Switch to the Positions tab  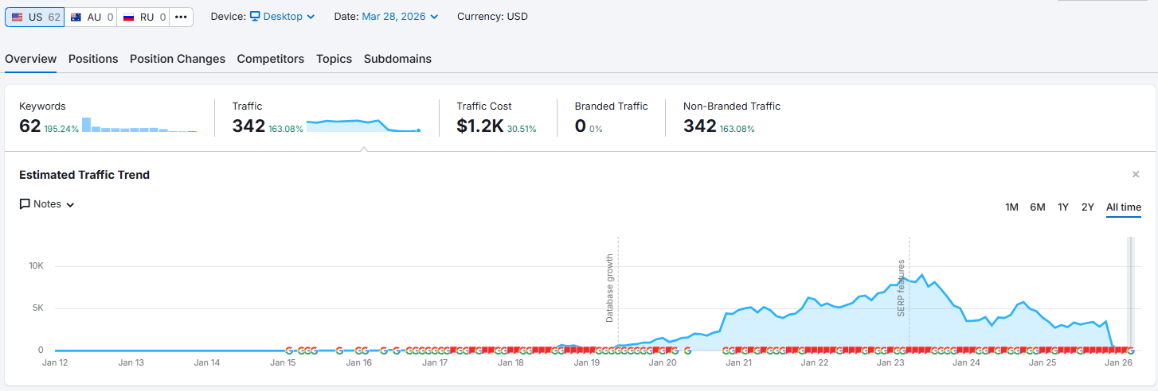[93, 59]
